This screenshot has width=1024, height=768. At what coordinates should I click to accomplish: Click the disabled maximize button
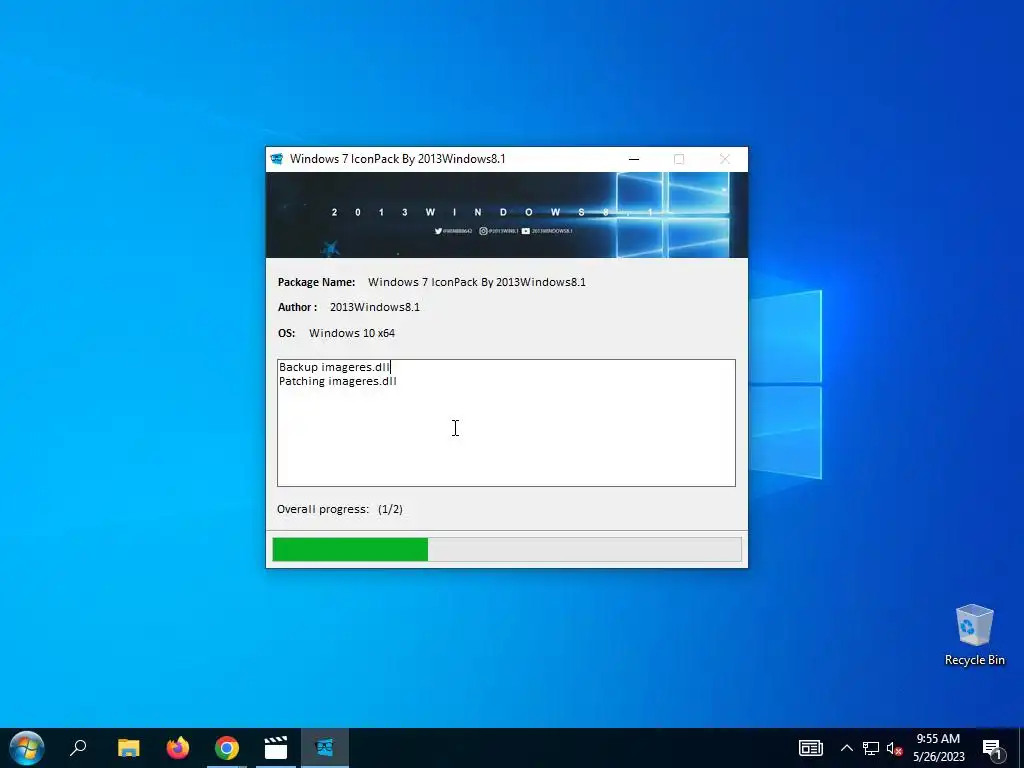[x=679, y=159]
